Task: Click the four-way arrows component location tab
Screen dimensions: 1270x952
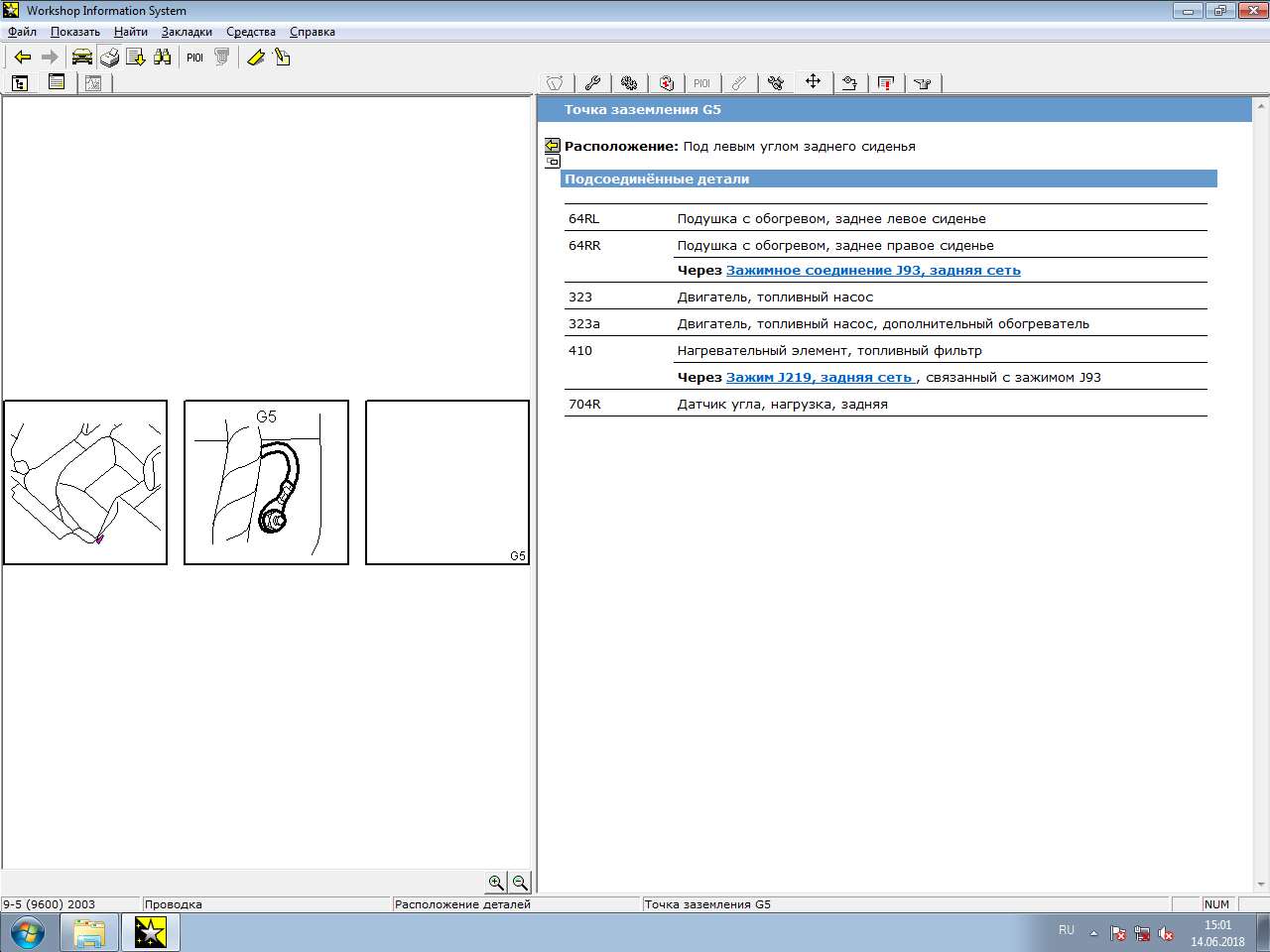Action: pos(813,82)
